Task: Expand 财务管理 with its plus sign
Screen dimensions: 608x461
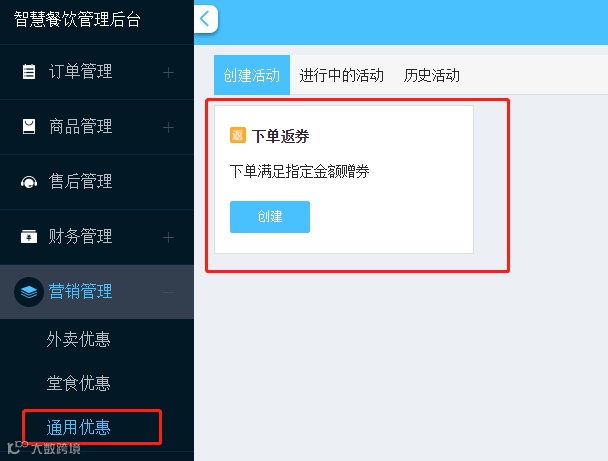Action: (x=168, y=238)
